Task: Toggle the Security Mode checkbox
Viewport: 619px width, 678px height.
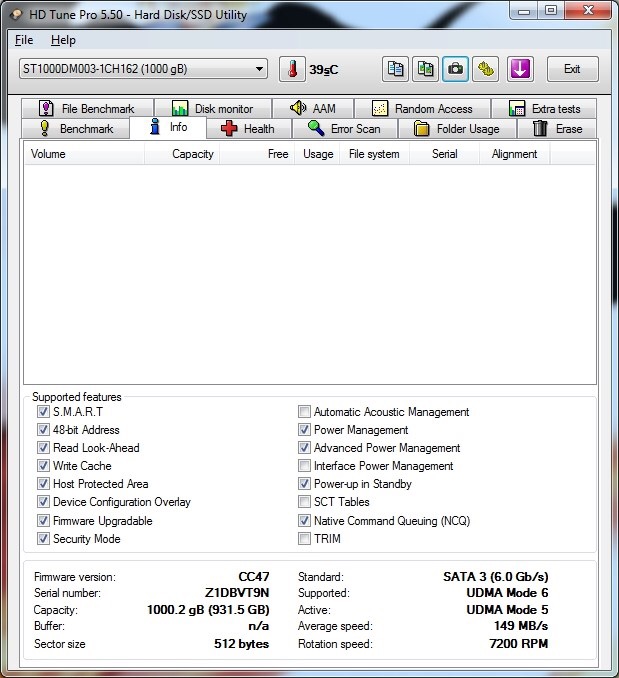Action: [43, 538]
